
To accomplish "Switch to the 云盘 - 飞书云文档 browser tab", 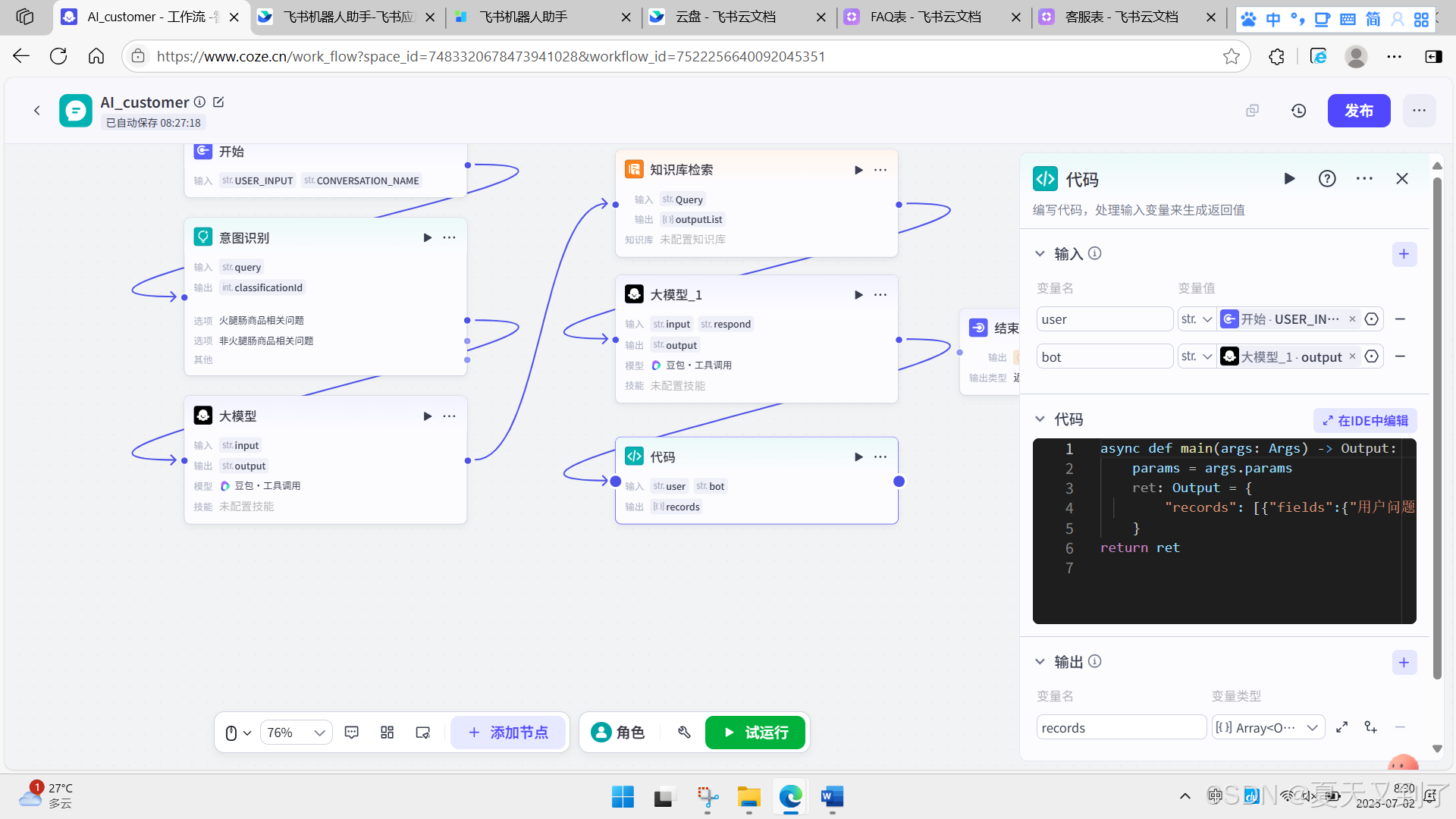I will (x=726, y=17).
